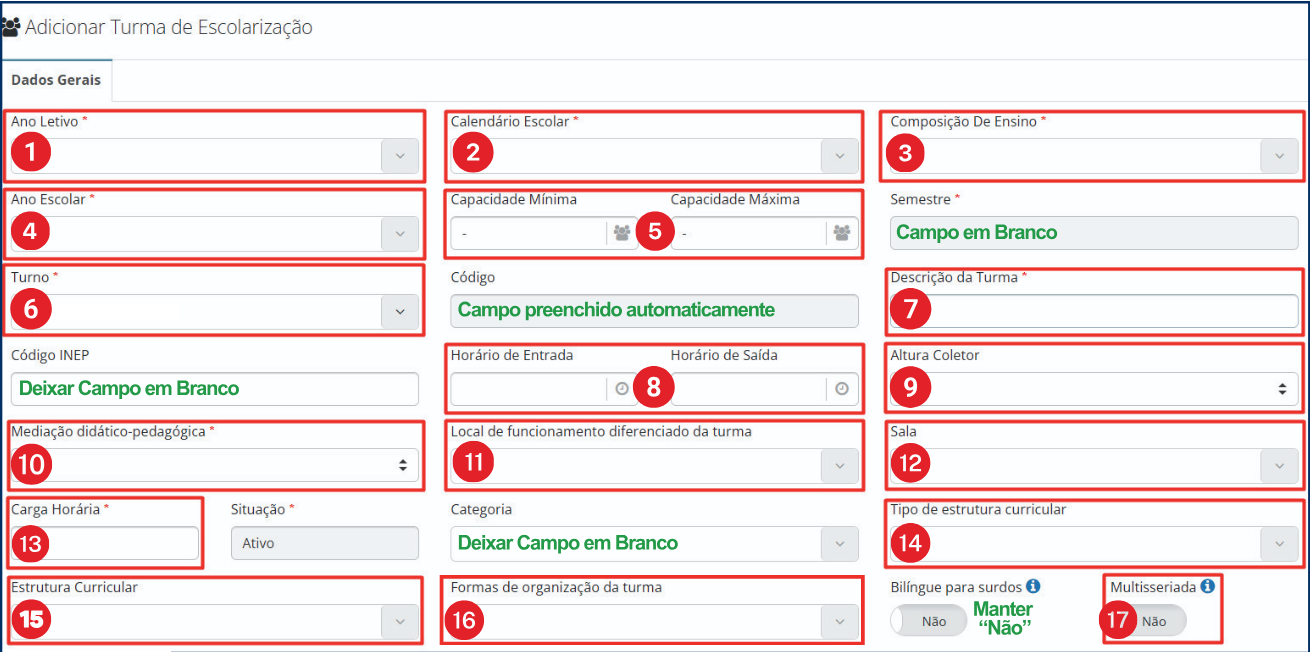Expand the Formas de organização da turma dropdown
This screenshot has width=1310, height=652.
[839, 621]
